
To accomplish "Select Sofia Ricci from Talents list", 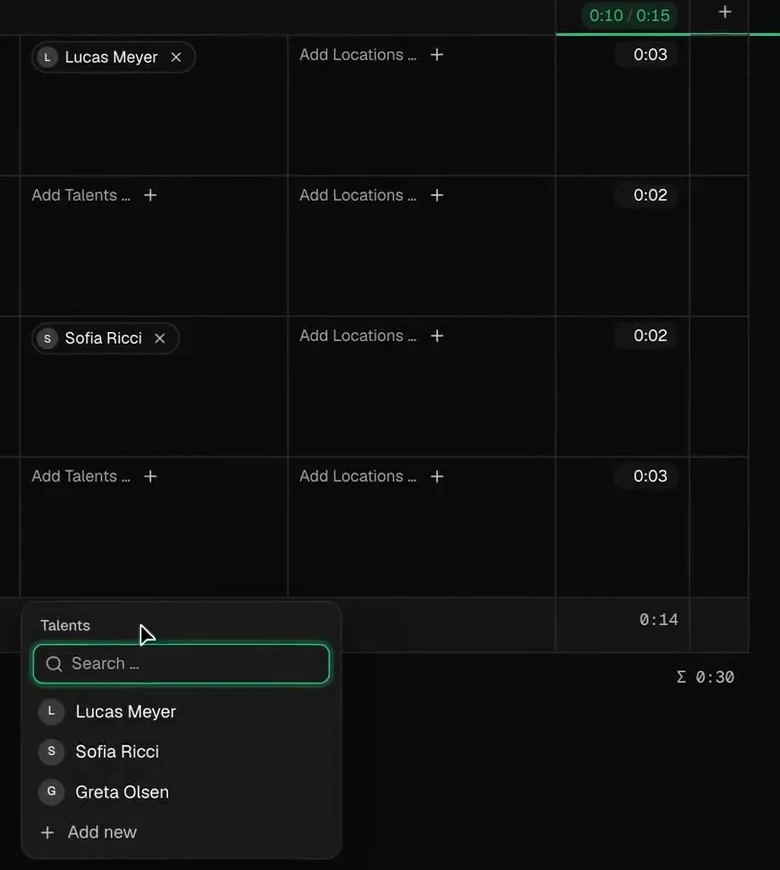I will (181, 751).
